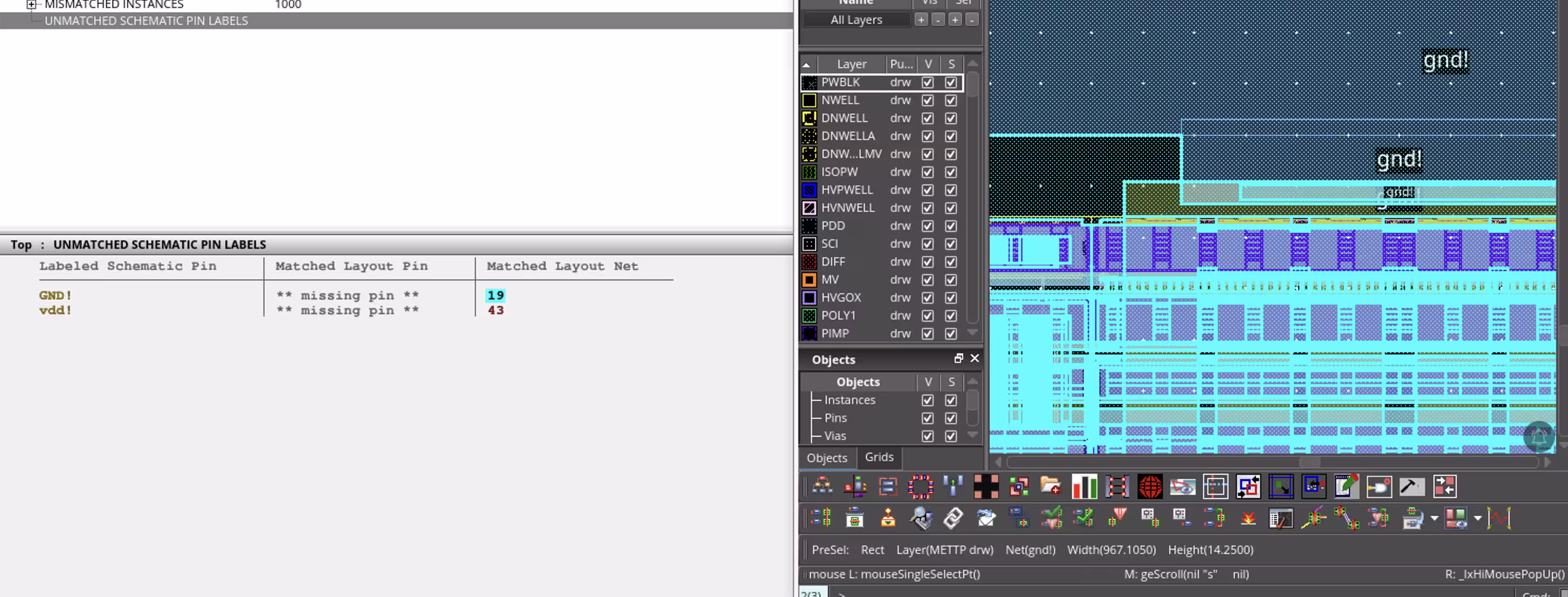The width and height of the screenshot is (1568, 597).
Task: Toggle selectability of POLY1 layer
Action: (x=951, y=316)
